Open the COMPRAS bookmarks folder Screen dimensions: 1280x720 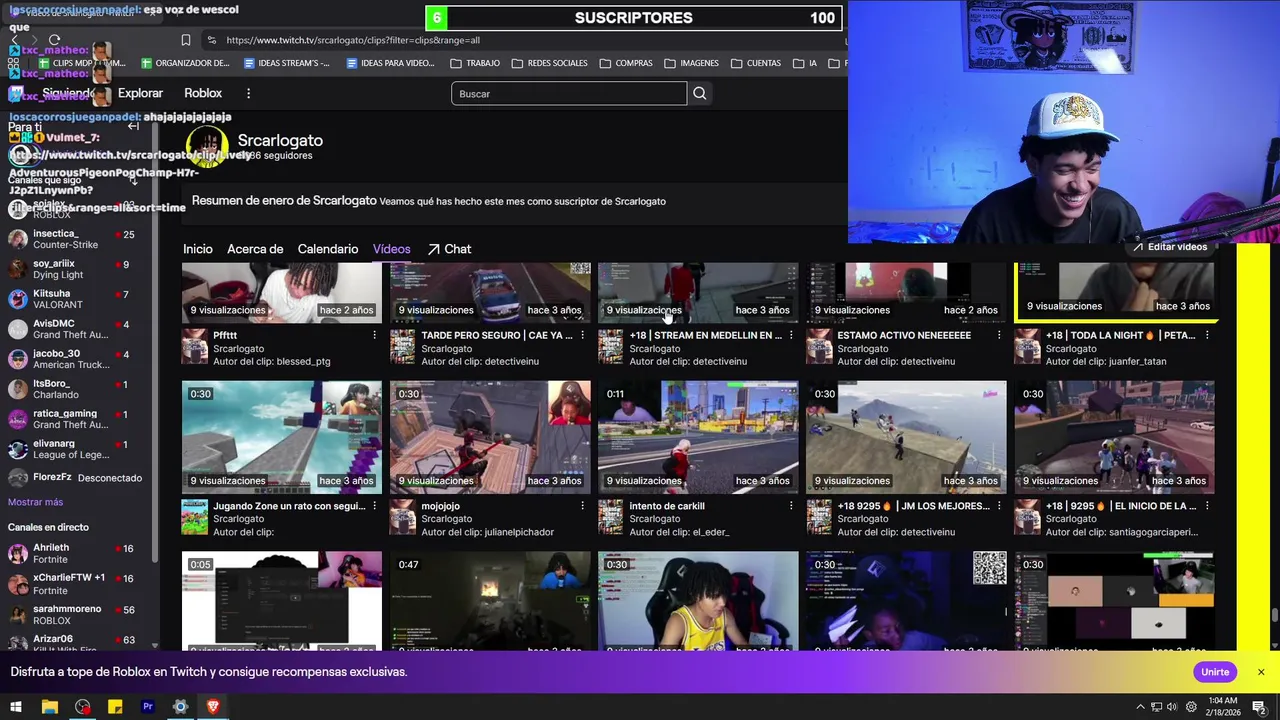[x=626, y=63]
